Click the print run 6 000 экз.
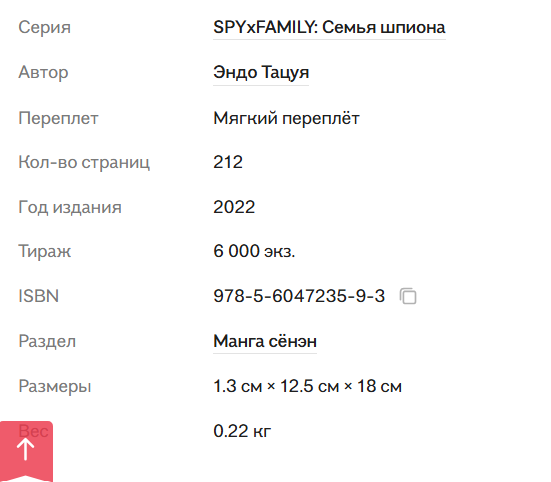Screen dimensions: 551x482 [254, 251]
